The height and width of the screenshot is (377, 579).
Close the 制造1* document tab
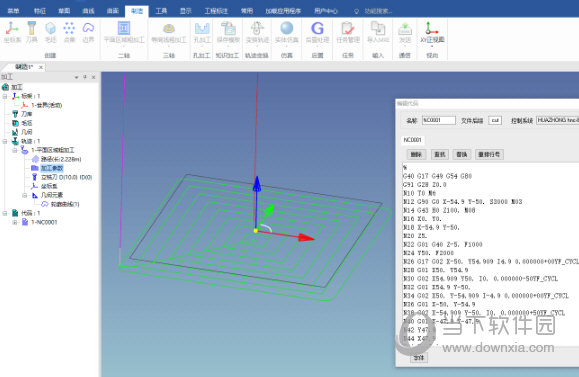[x=41, y=67]
